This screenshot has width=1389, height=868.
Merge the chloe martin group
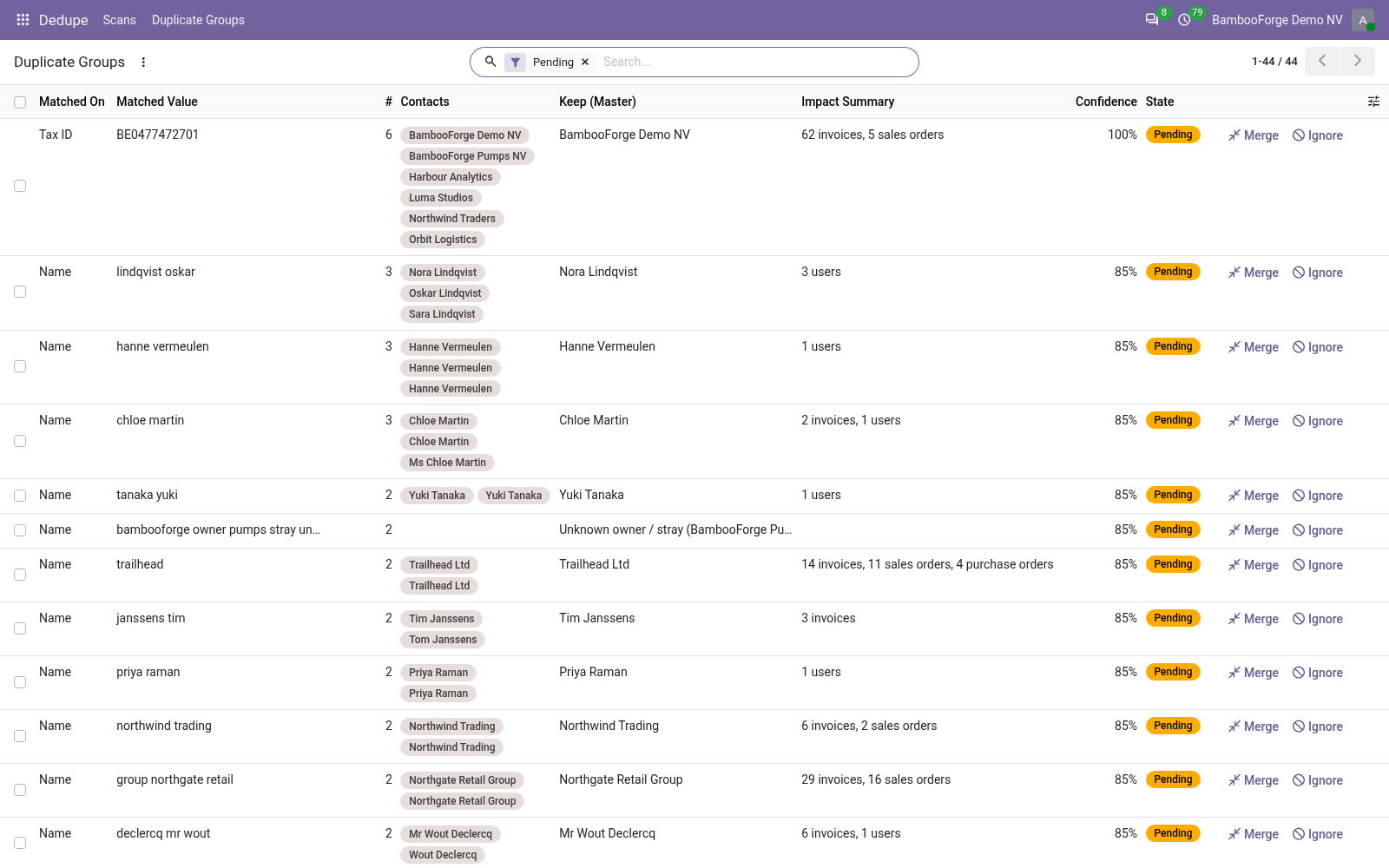pos(1254,421)
